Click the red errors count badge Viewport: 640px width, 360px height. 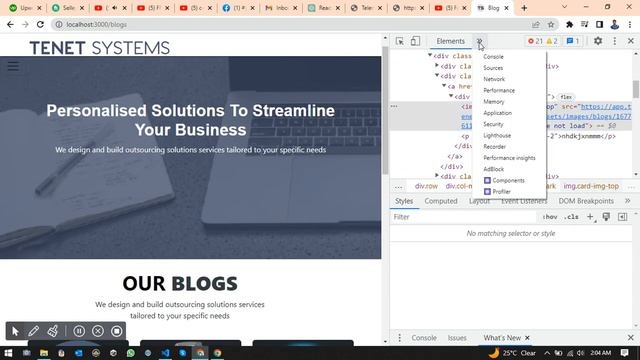pyautogui.click(x=535, y=41)
